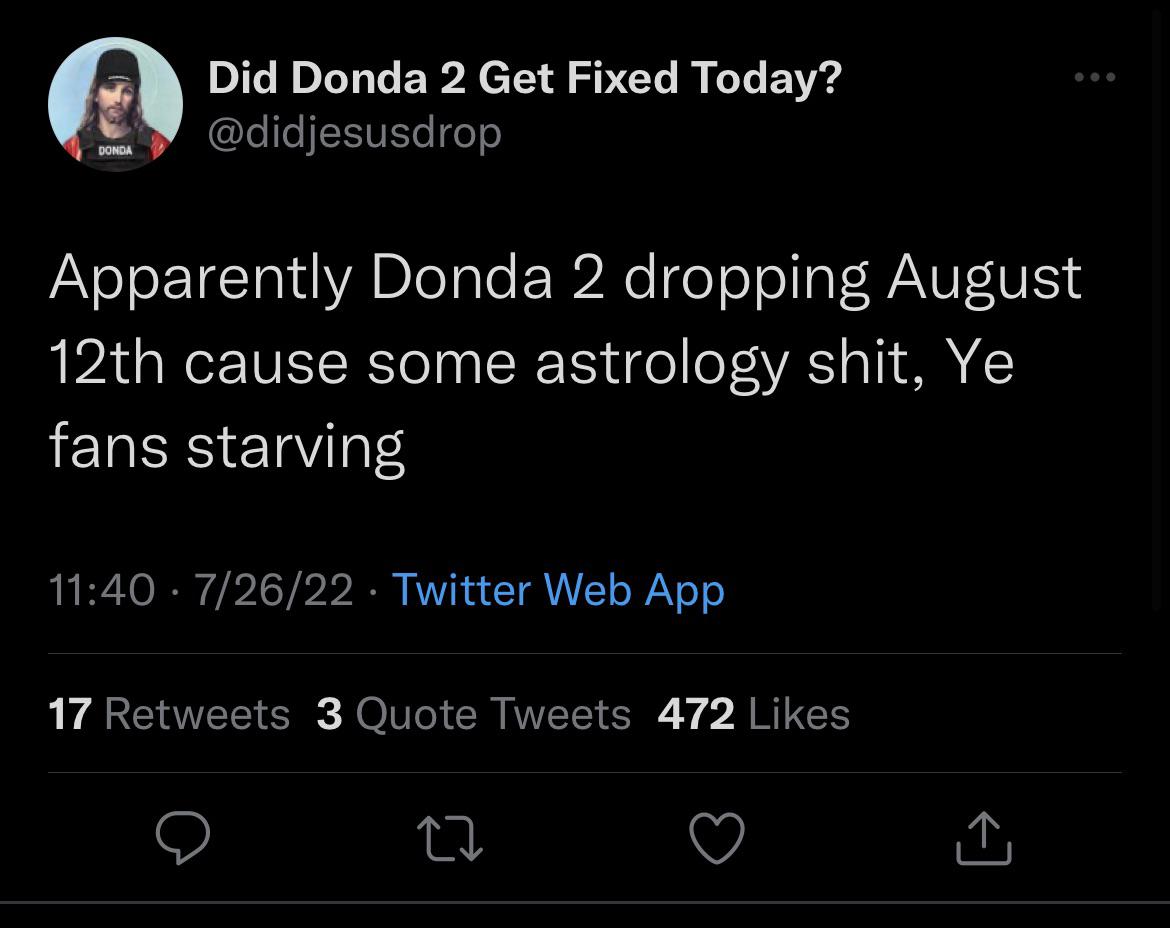Screen dimensions: 1170x928
Task: Open the three-dot more options menu
Action: click(x=1094, y=77)
